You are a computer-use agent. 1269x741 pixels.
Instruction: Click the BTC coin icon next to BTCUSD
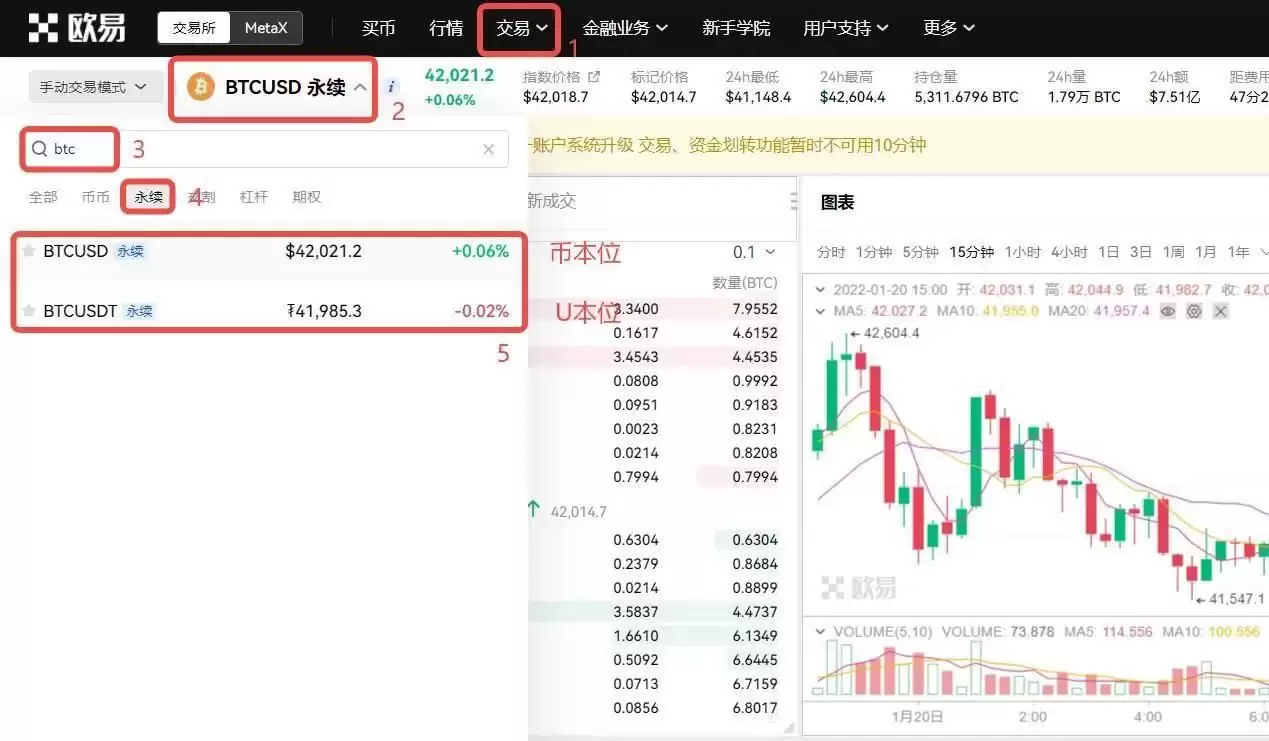pos(198,87)
